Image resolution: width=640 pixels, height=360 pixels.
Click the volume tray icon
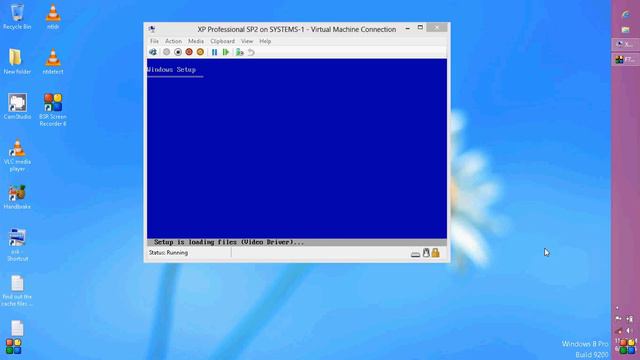(x=630, y=331)
